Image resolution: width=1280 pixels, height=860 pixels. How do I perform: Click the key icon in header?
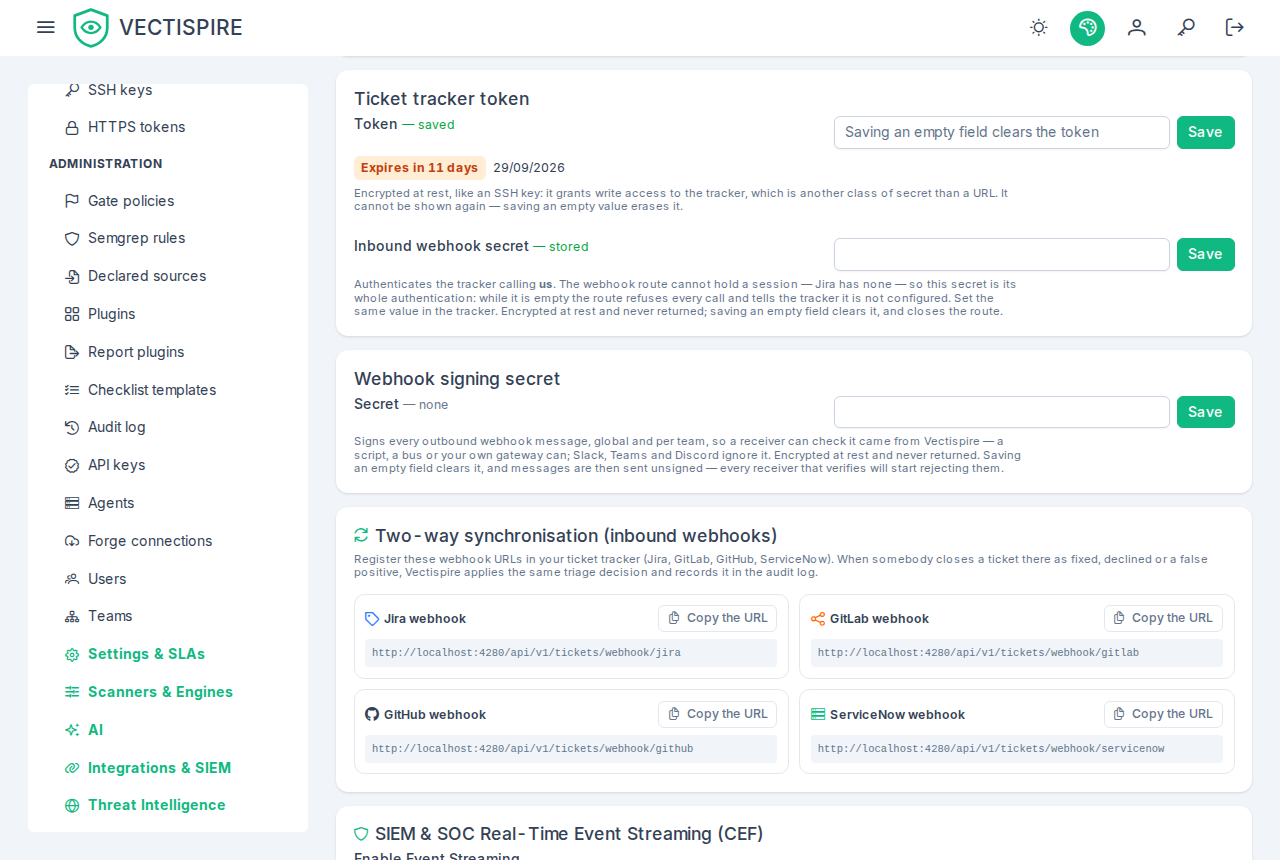click(x=1186, y=27)
